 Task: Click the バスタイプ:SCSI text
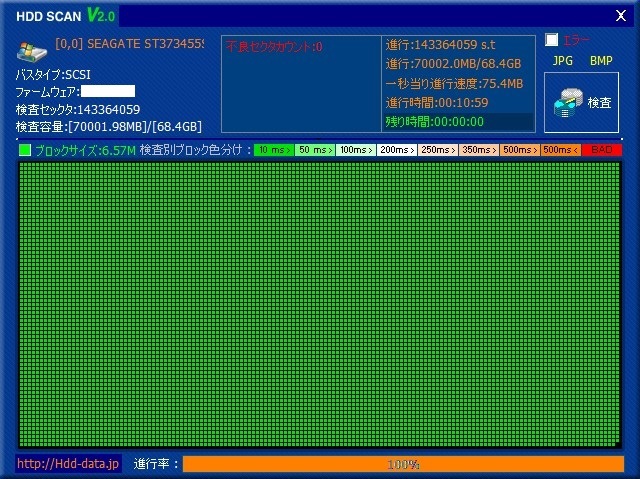[53, 75]
